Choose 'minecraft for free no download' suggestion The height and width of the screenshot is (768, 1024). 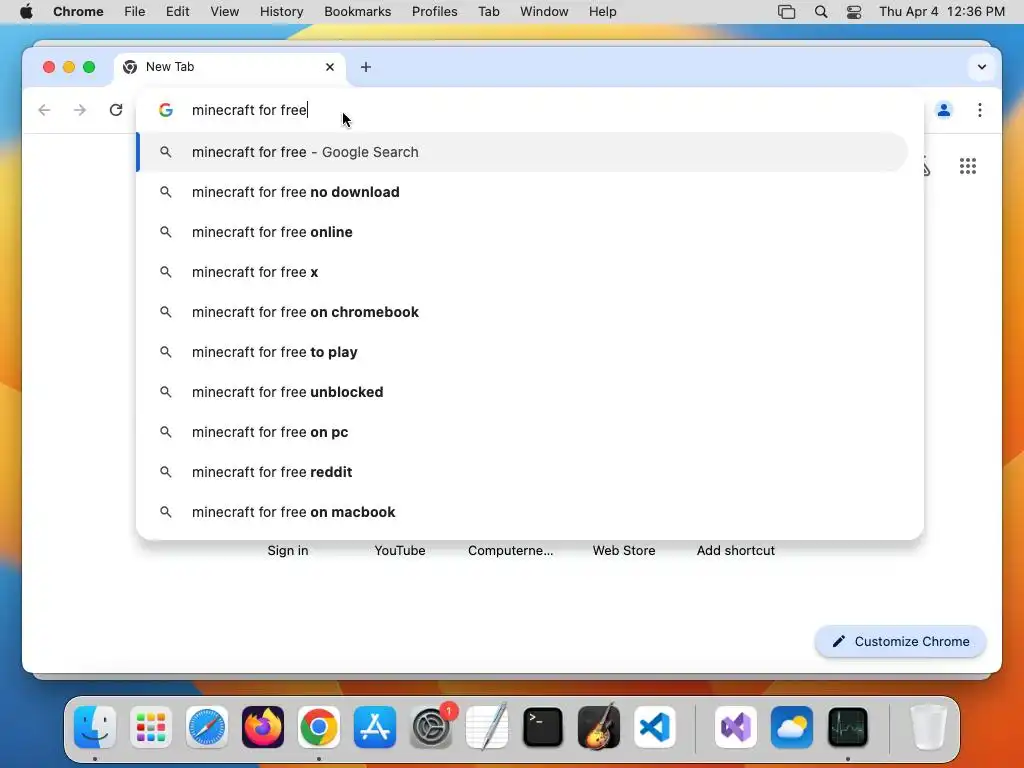tap(522, 192)
